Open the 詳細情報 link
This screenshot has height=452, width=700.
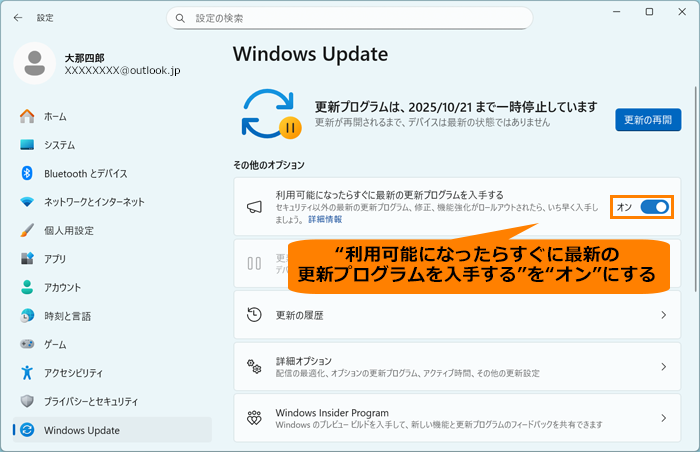point(325,219)
